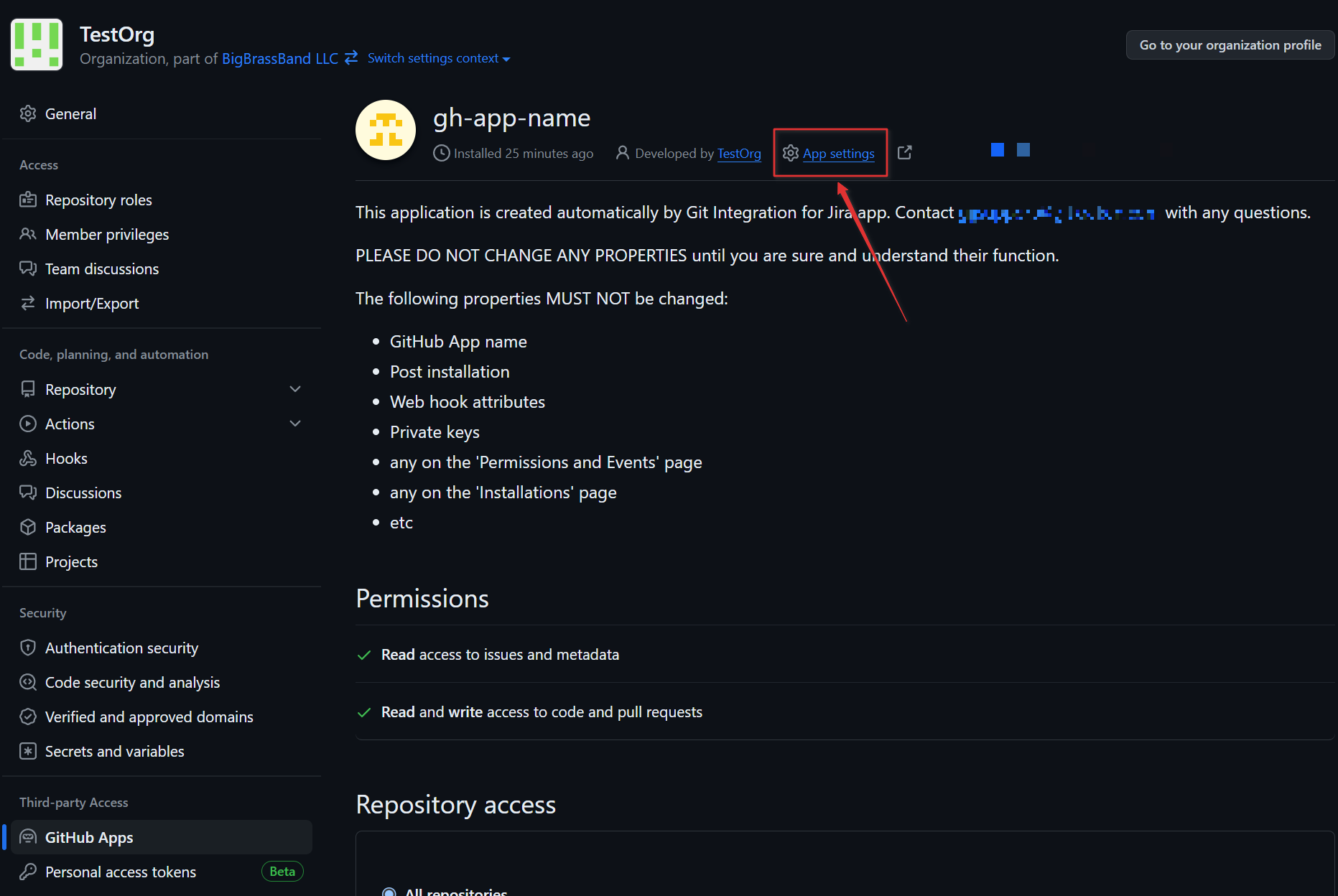This screenshot has height=896, width=1338.
Task: Click the Packages box icon
Action: click(x=28, y=527)
